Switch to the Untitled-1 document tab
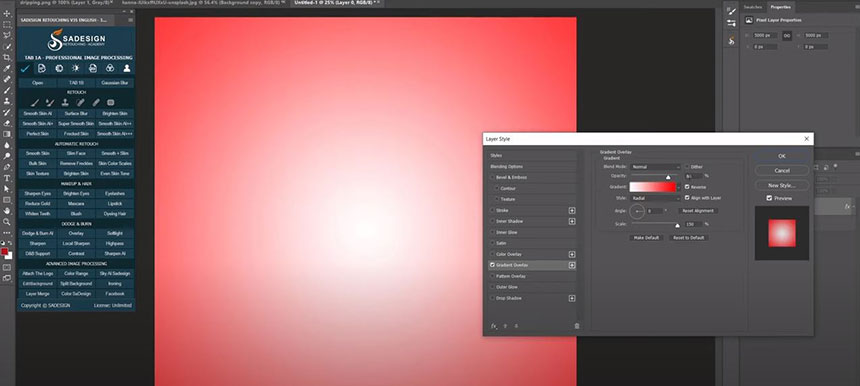This screenshot has height=386, width=860. click(337, 3)
